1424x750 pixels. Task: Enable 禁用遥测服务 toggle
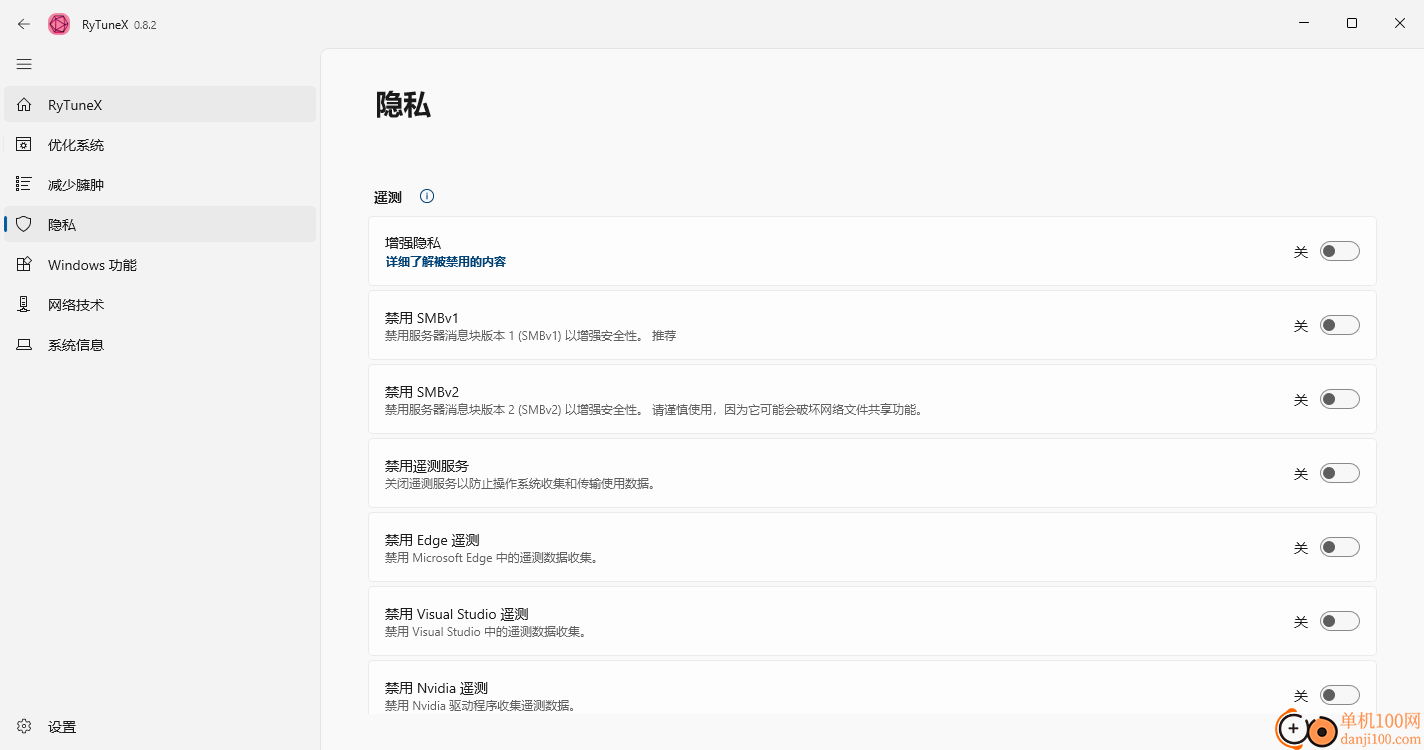point(1339,473)
